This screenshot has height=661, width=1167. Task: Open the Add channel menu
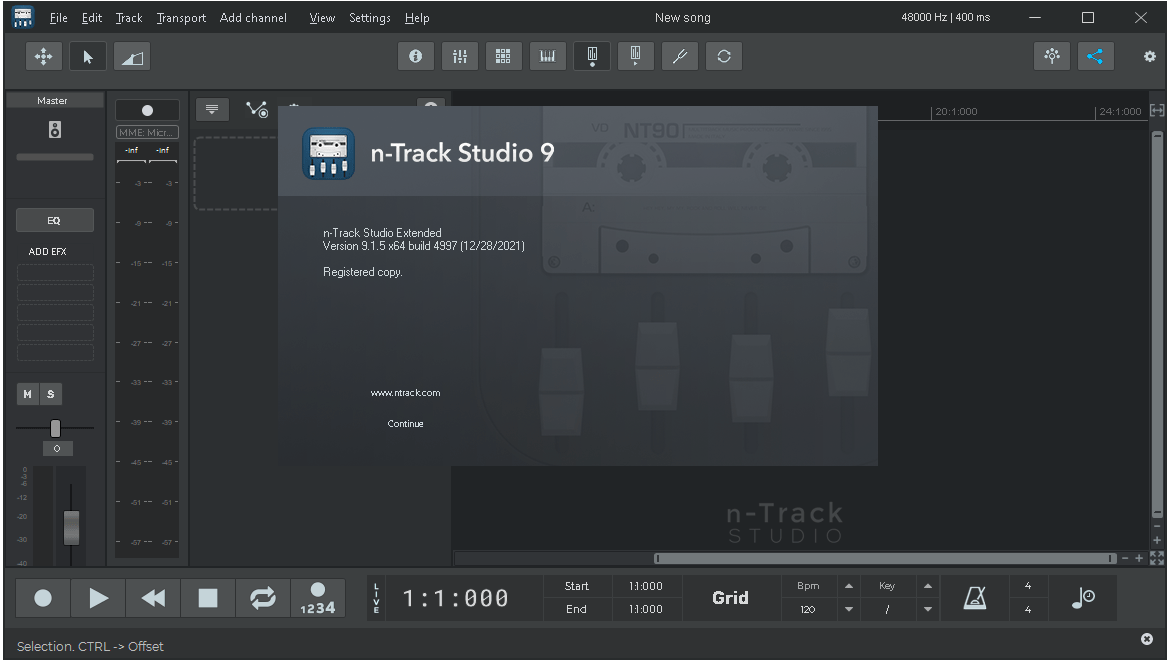coord(253,18)
